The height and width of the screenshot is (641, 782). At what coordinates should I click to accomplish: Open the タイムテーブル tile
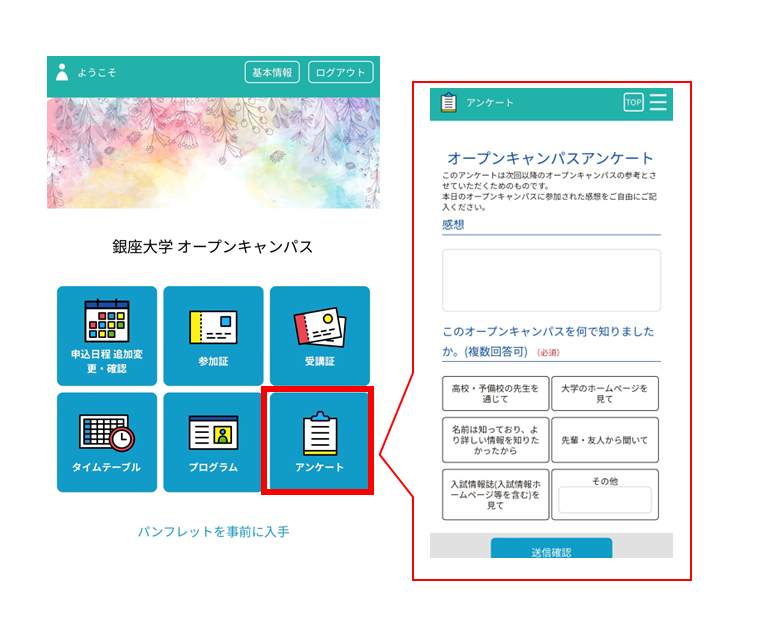pyautogui.click(x=107, y=442)
